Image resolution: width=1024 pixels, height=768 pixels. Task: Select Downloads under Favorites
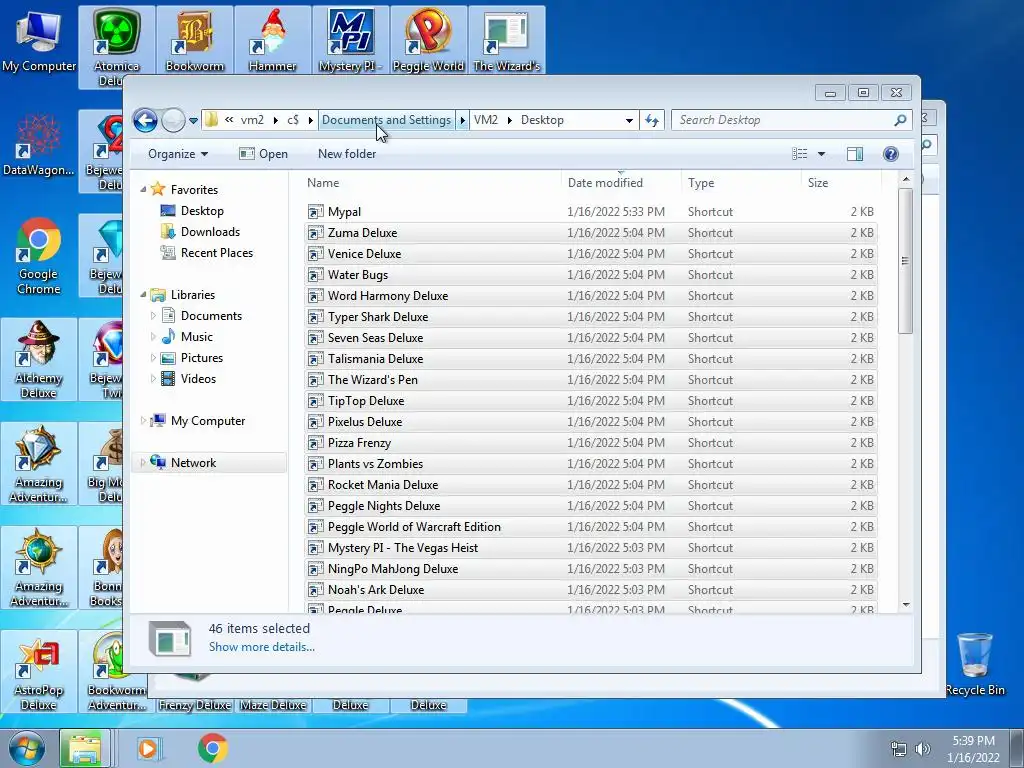coord(210,232)
